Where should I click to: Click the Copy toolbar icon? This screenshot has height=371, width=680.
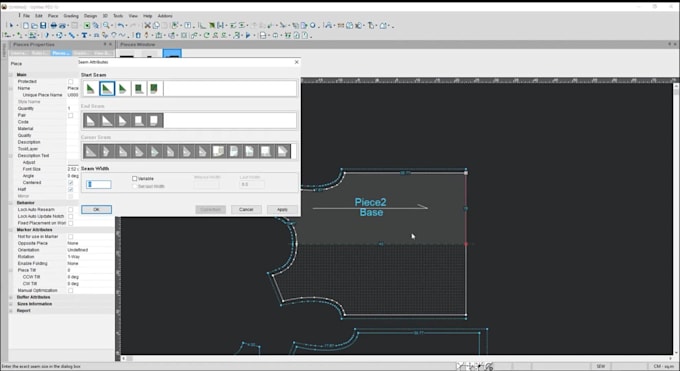pyautogui.click(x=156, y=26)
